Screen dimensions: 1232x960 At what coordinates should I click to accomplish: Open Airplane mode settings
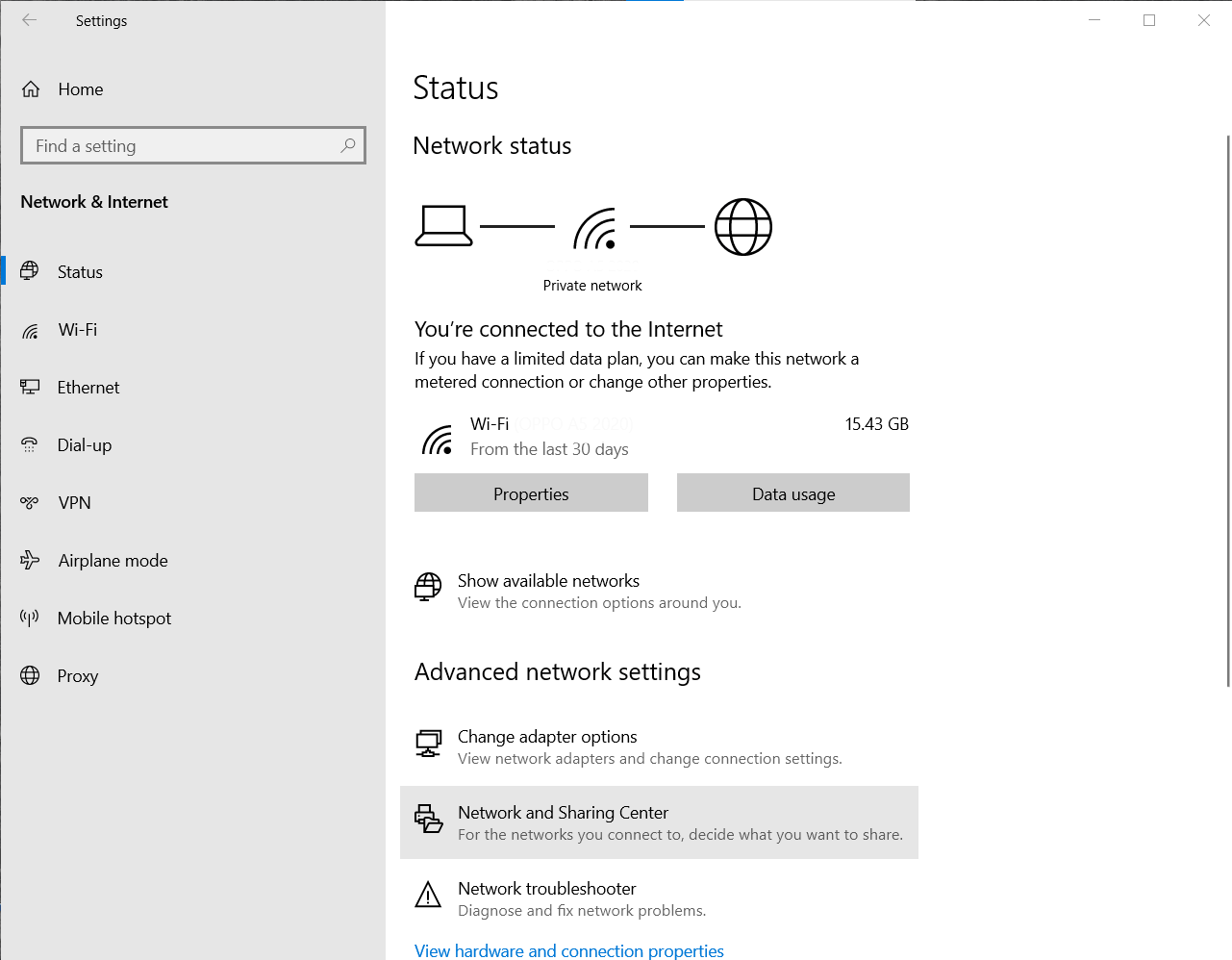click(113, 560)
